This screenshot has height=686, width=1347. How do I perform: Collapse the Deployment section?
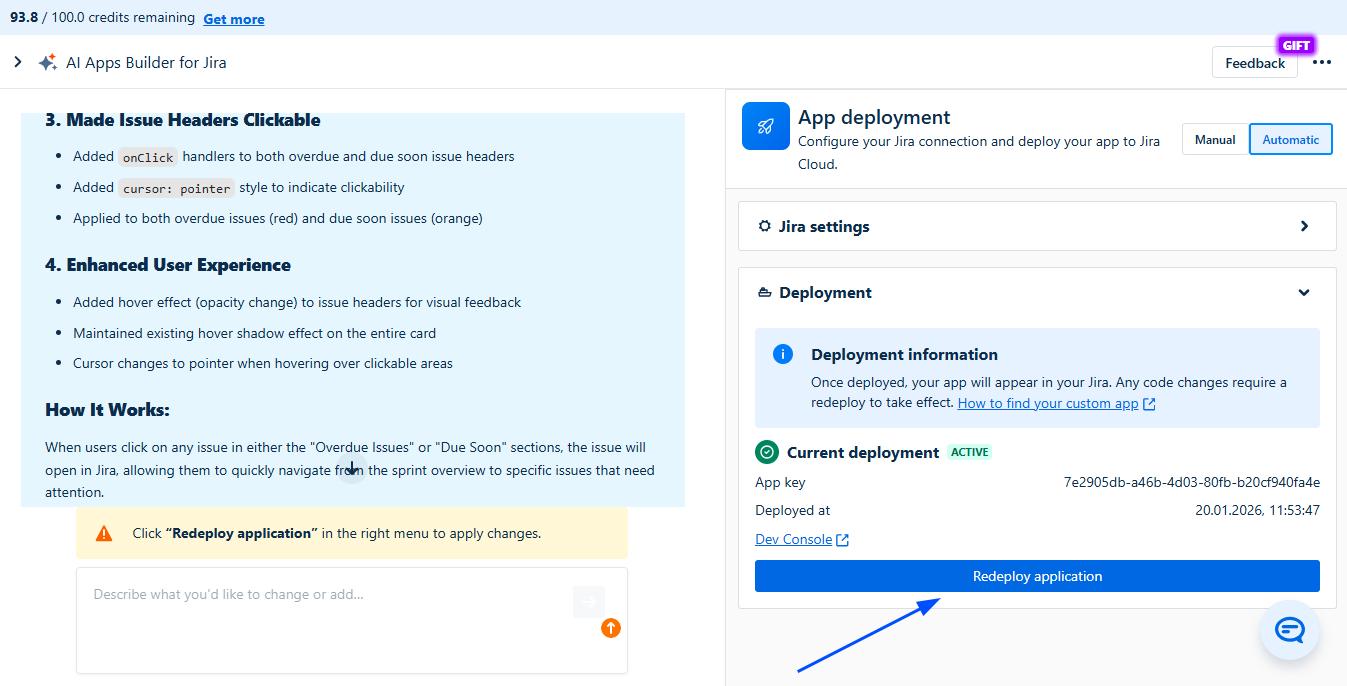pyautogui.click(x=1303, y=293)
